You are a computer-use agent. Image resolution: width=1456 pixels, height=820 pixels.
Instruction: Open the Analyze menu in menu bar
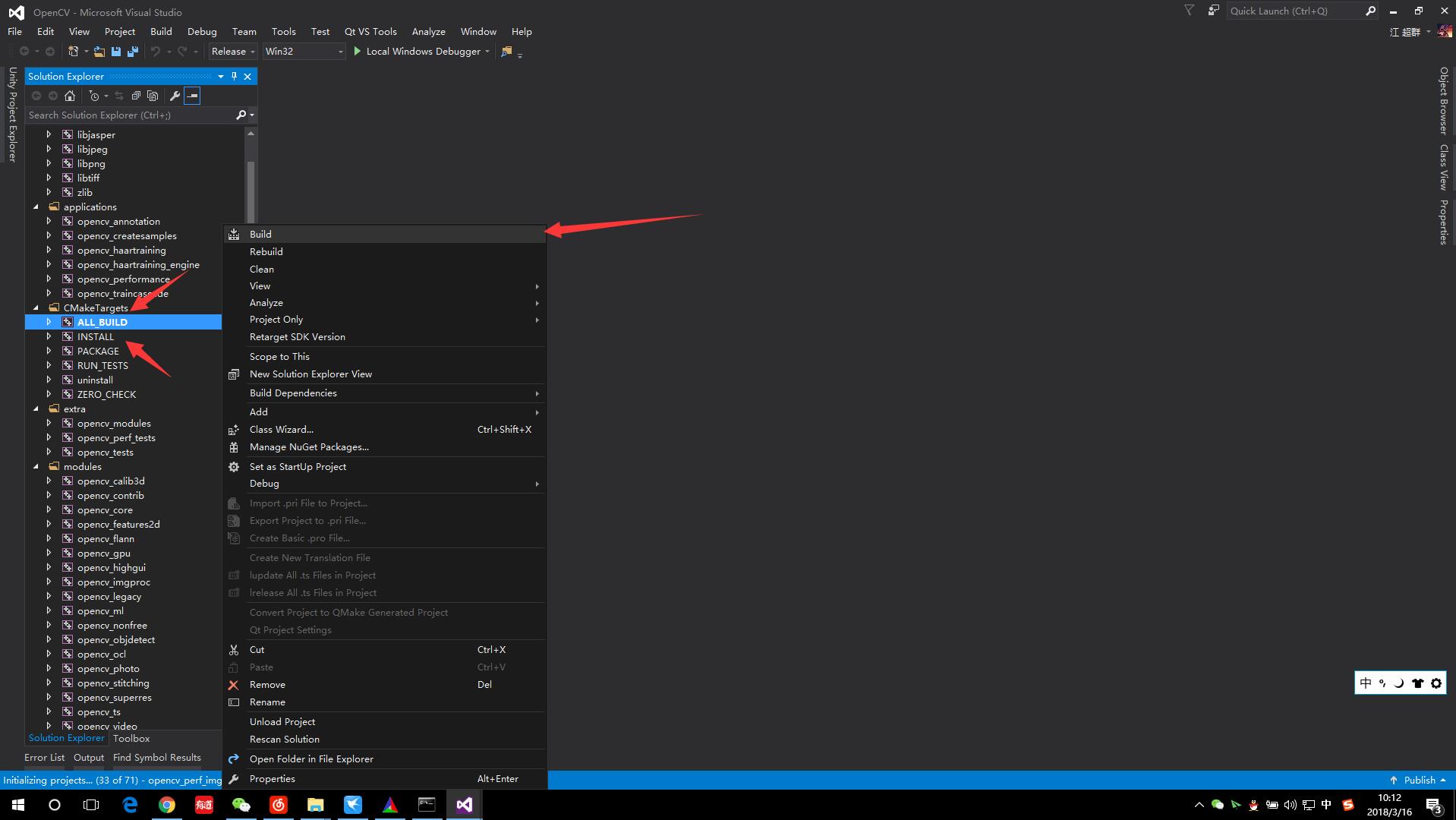click(x=428, y=31)
